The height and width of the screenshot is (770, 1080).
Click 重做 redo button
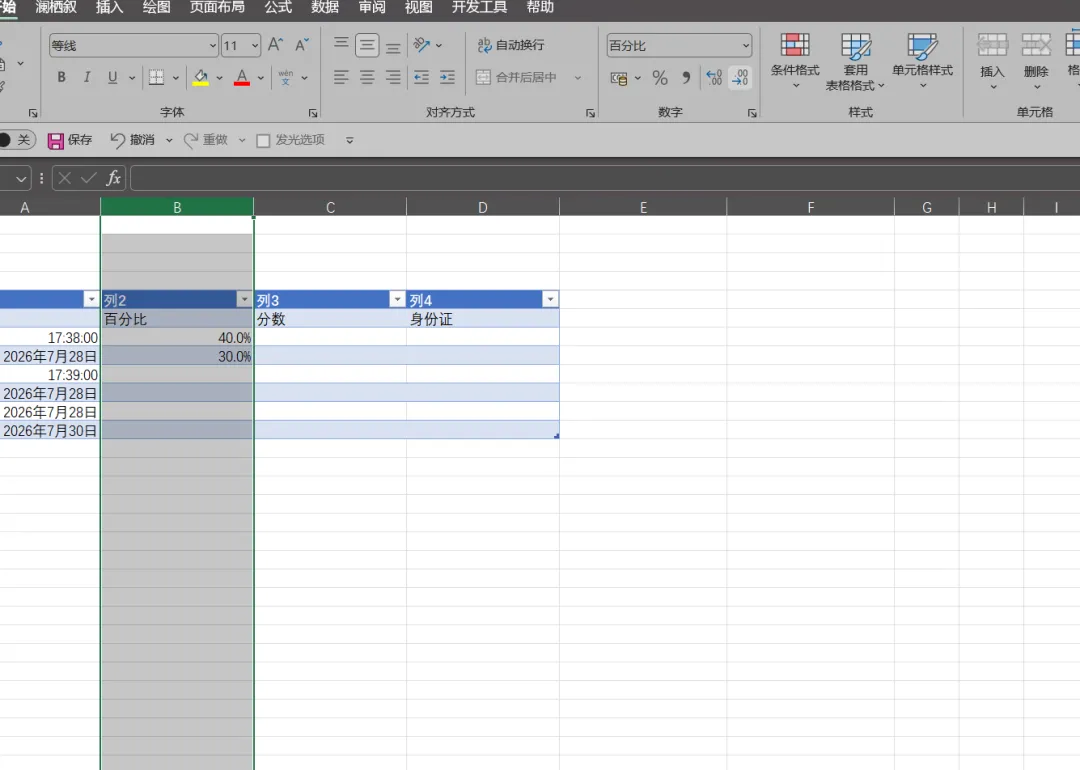pos(205,141)
